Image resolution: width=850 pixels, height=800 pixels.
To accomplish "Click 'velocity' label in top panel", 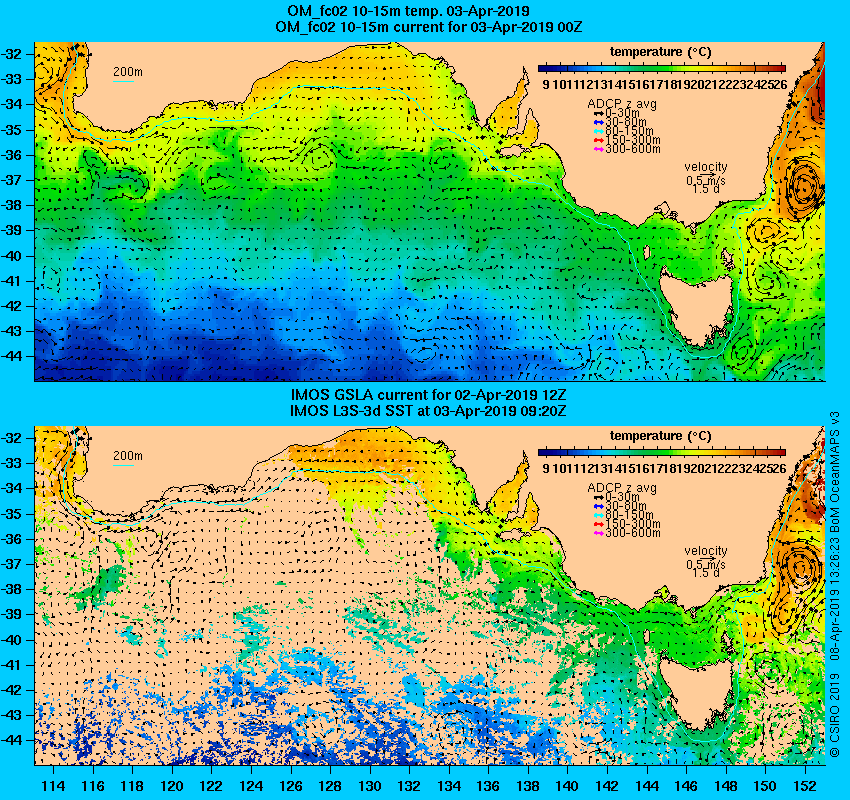I will point(706,167).
